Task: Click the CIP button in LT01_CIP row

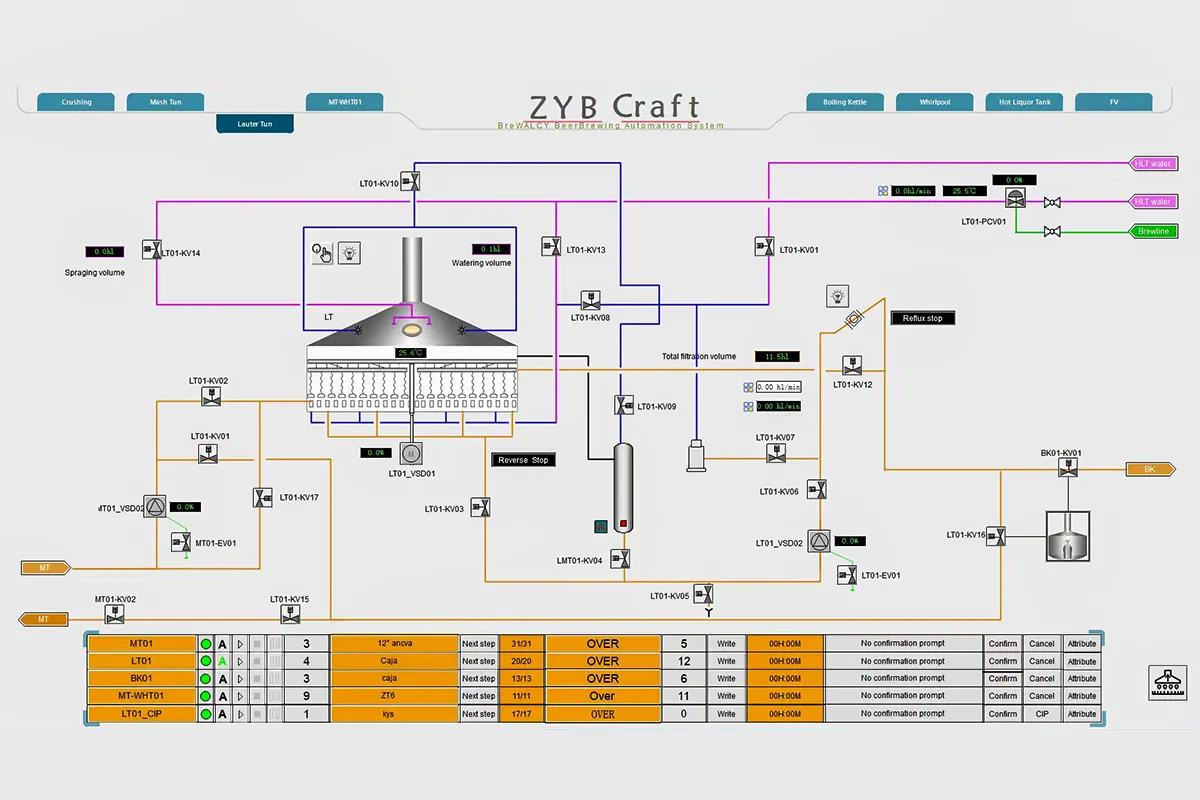Action: pos(1042,714)
